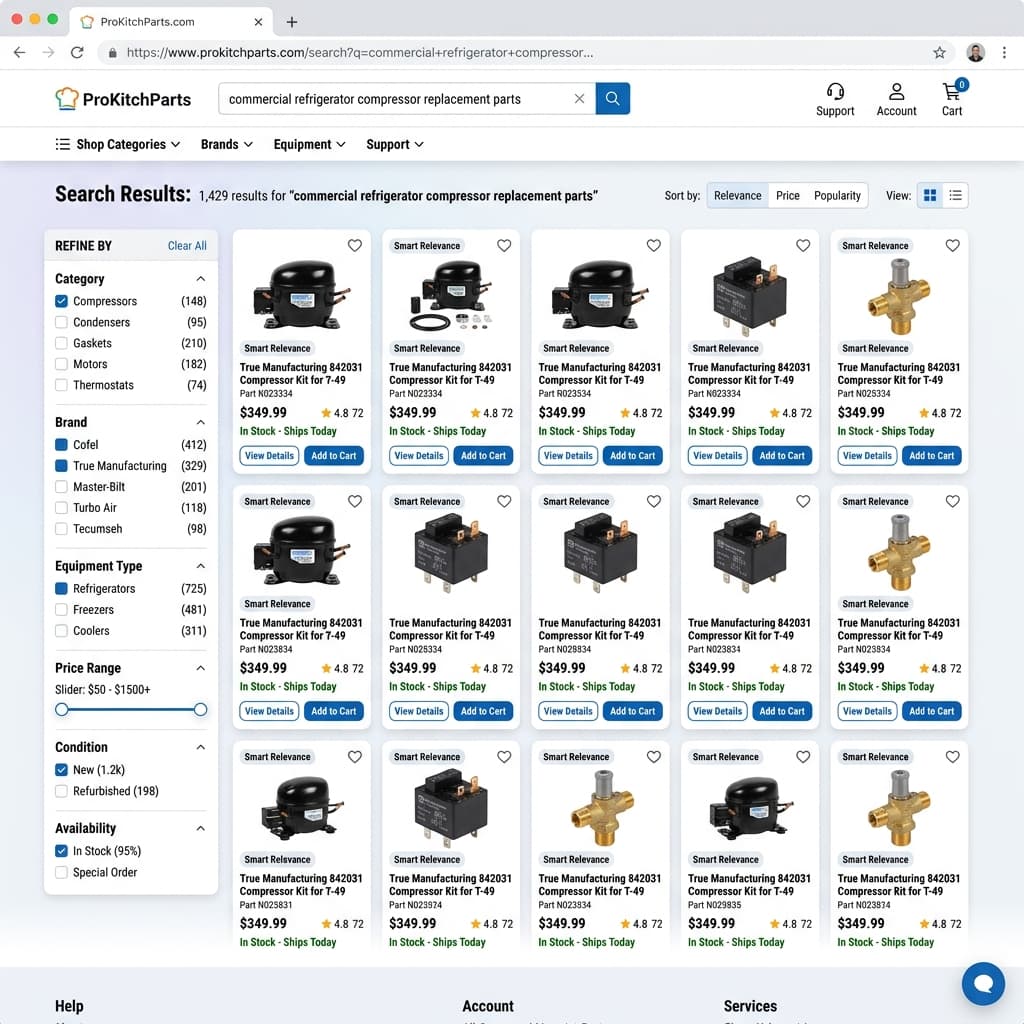This screenshot has width=1024, height=1024.
Task: Favorite product Part N025334 with heart
Action: (x=953, y=246)
